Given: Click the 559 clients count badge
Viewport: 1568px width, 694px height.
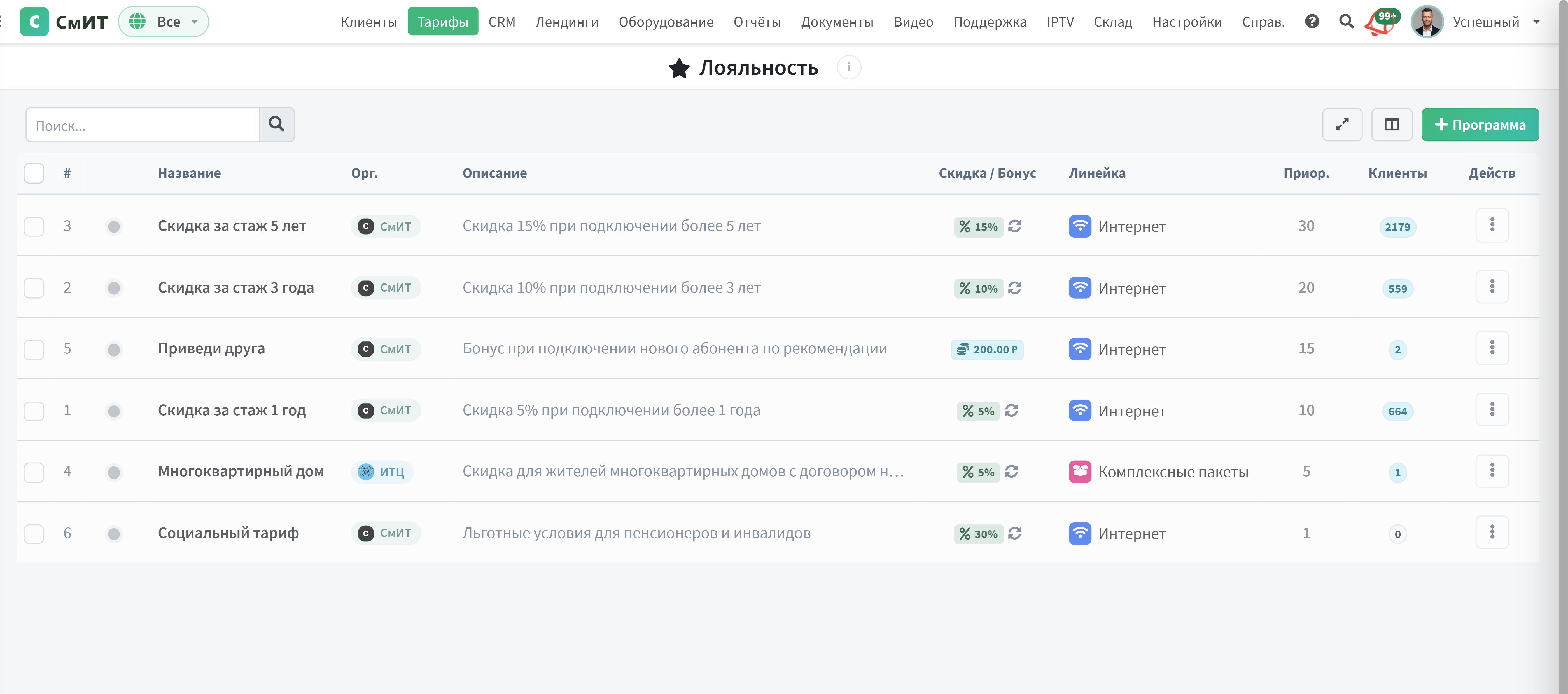Looking at the screenshot, I should point(1397,288).
